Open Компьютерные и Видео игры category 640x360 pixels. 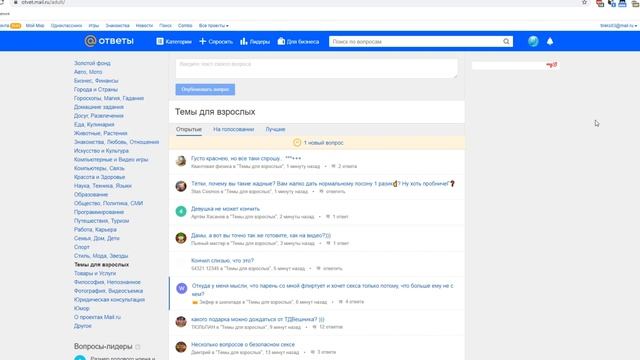pyautogui.click(x=111, y=160)
